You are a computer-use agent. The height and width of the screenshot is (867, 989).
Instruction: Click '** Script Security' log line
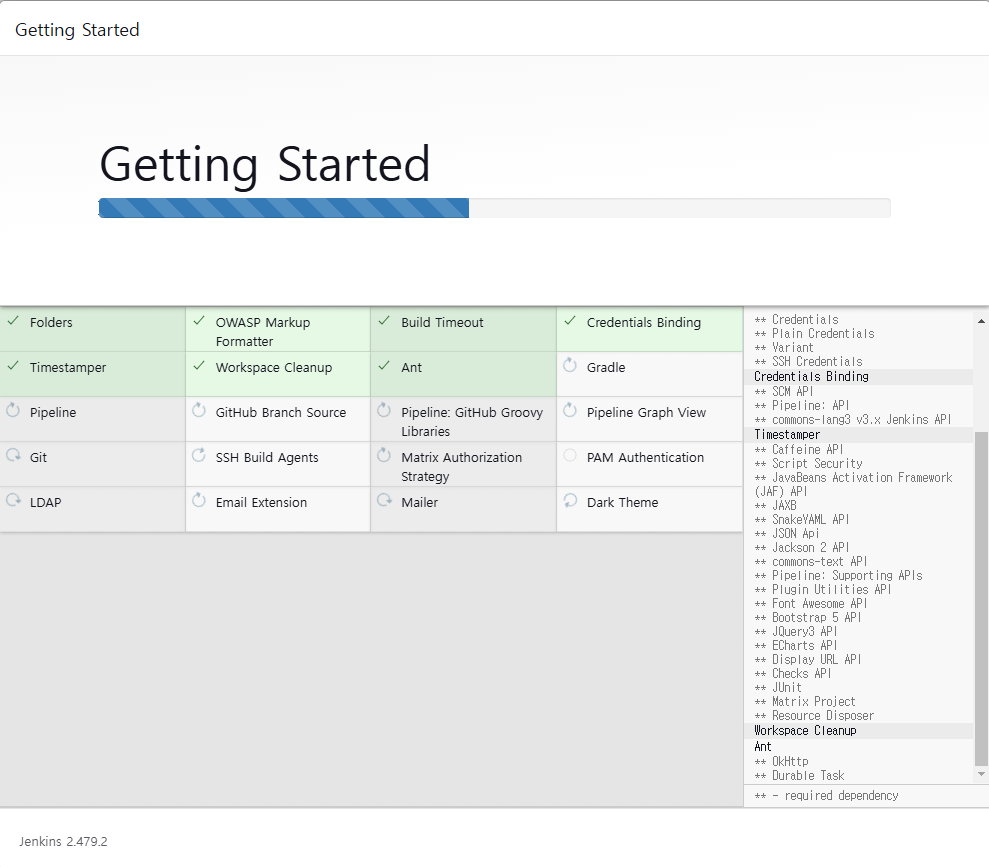[x=808, y=463]
